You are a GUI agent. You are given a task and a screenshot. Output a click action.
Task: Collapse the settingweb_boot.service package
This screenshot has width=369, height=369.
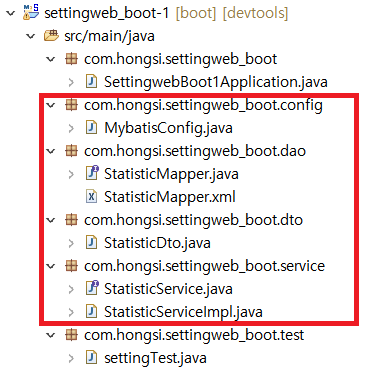pos(51,266)
